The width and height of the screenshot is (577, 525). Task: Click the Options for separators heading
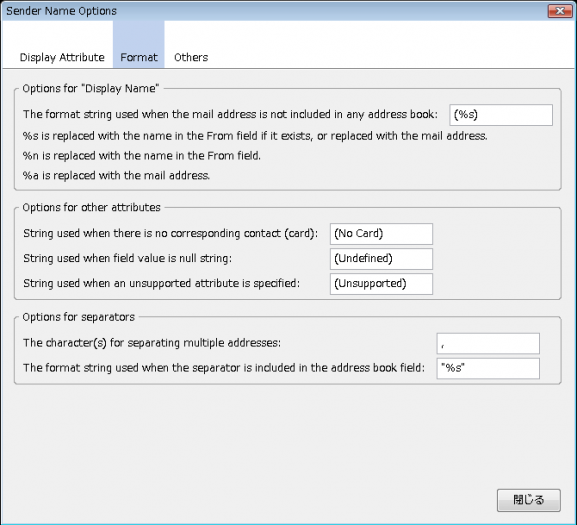[x=79, y=317]
